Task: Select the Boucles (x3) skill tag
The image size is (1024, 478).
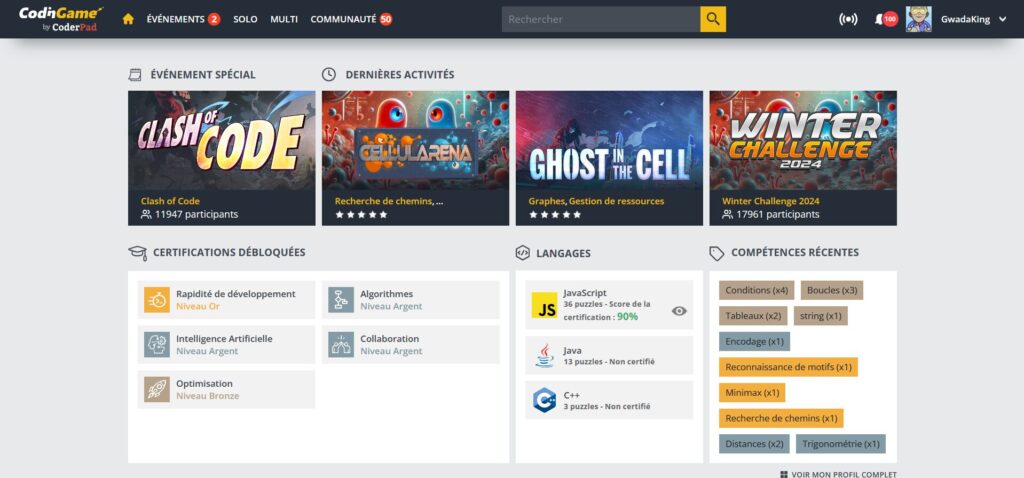Action: click(832, 290)
